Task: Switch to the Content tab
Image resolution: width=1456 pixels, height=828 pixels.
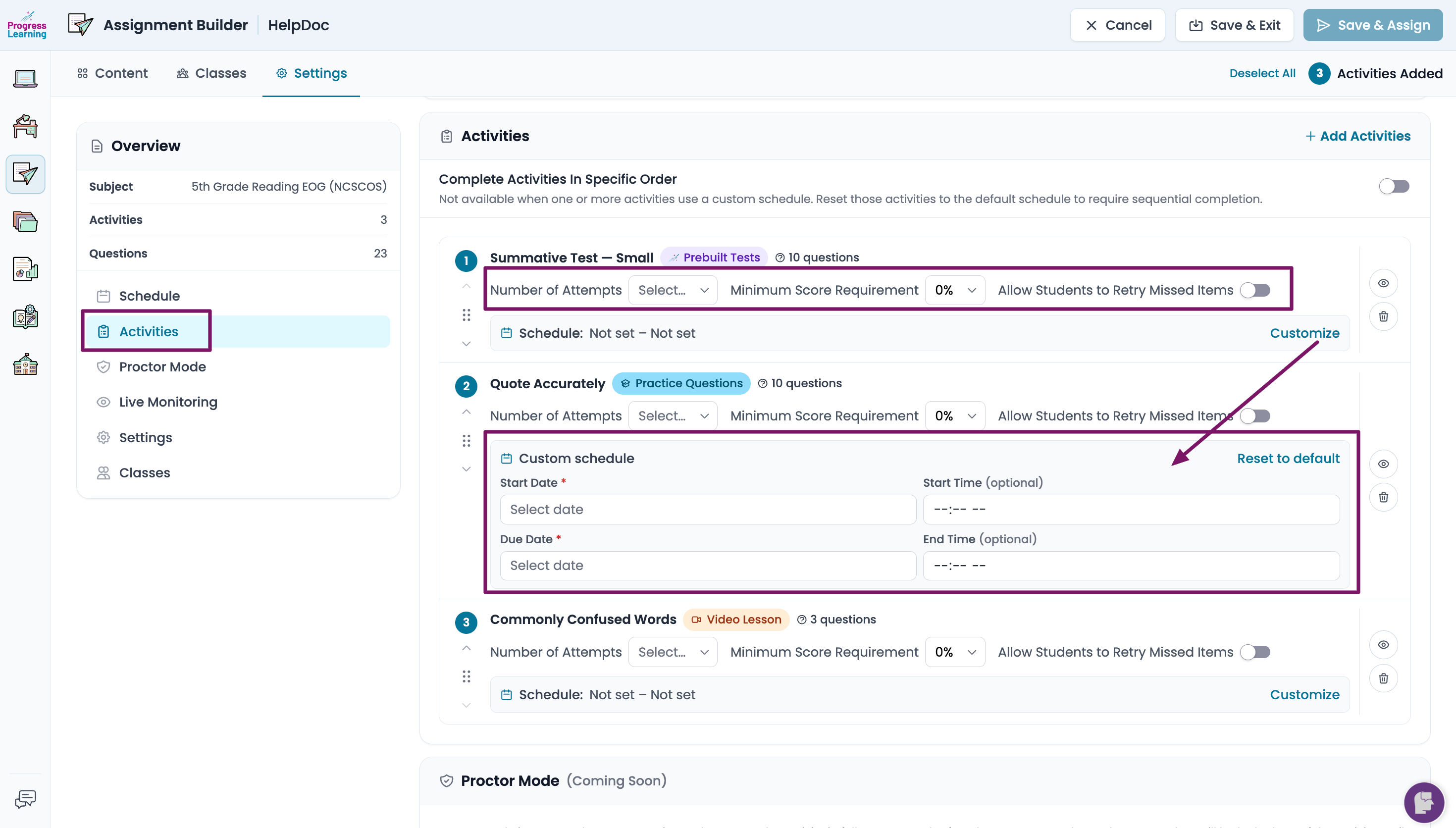Action: point(112,73)
